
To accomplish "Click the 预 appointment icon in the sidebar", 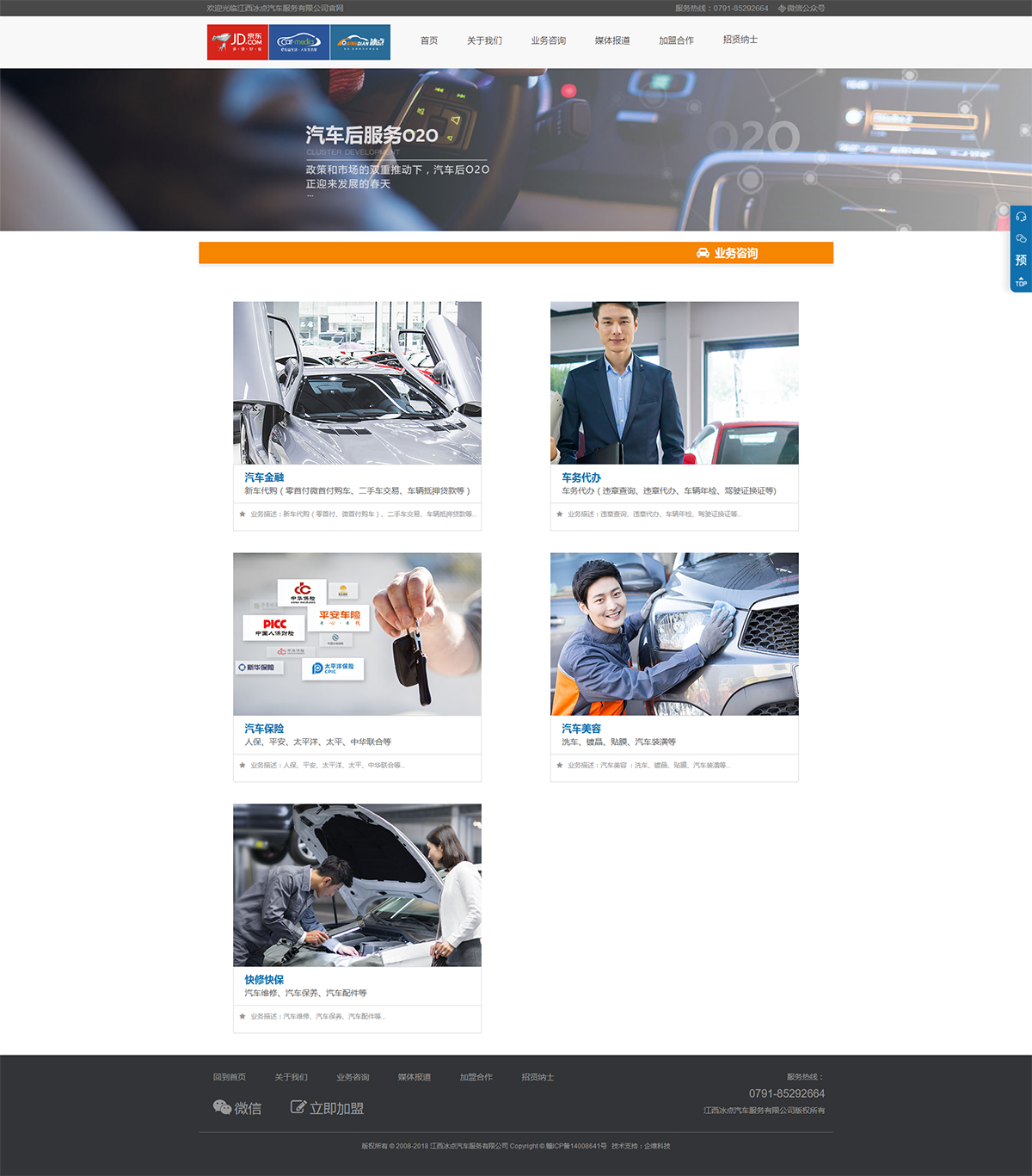I will tap(1021, 260).
